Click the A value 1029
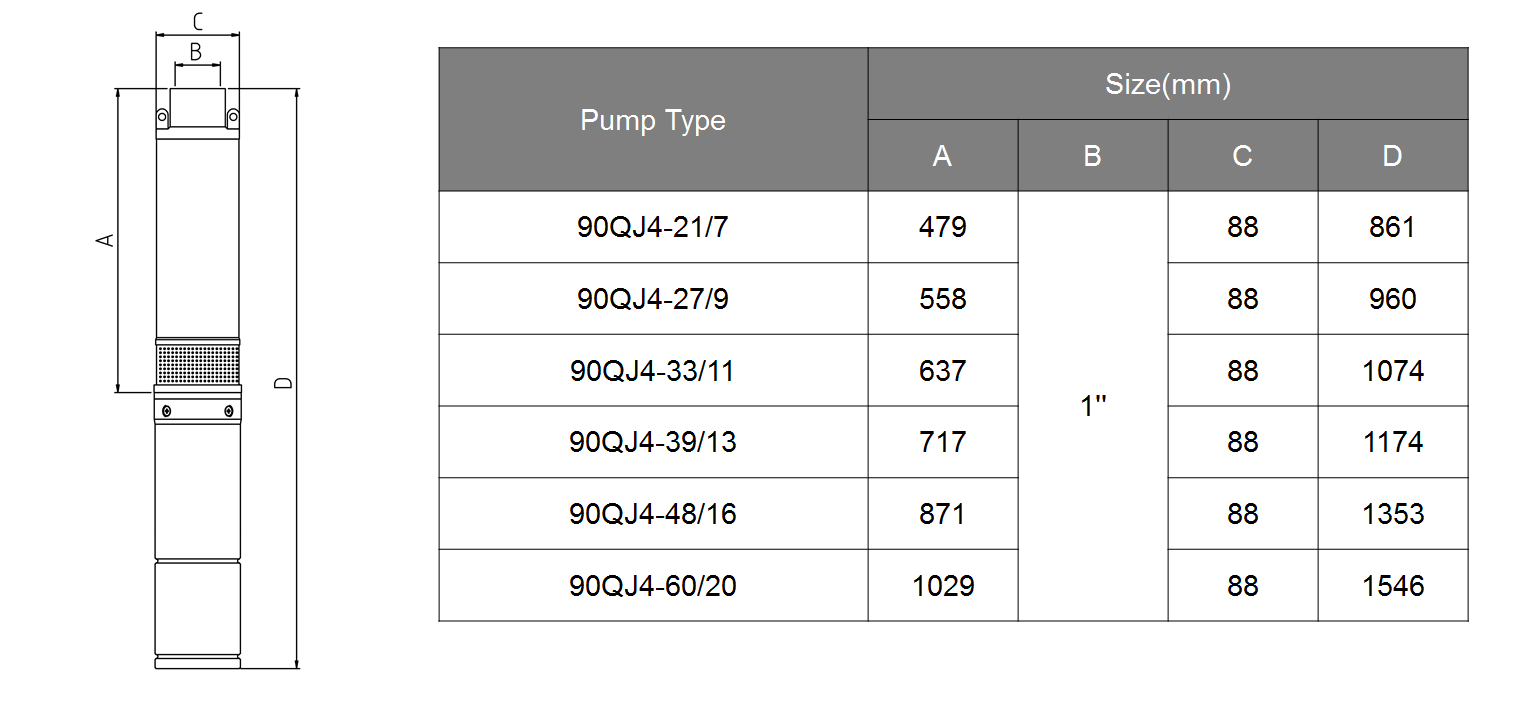Viewport: 1532px width, 719px height. click(x=943, y=586)
